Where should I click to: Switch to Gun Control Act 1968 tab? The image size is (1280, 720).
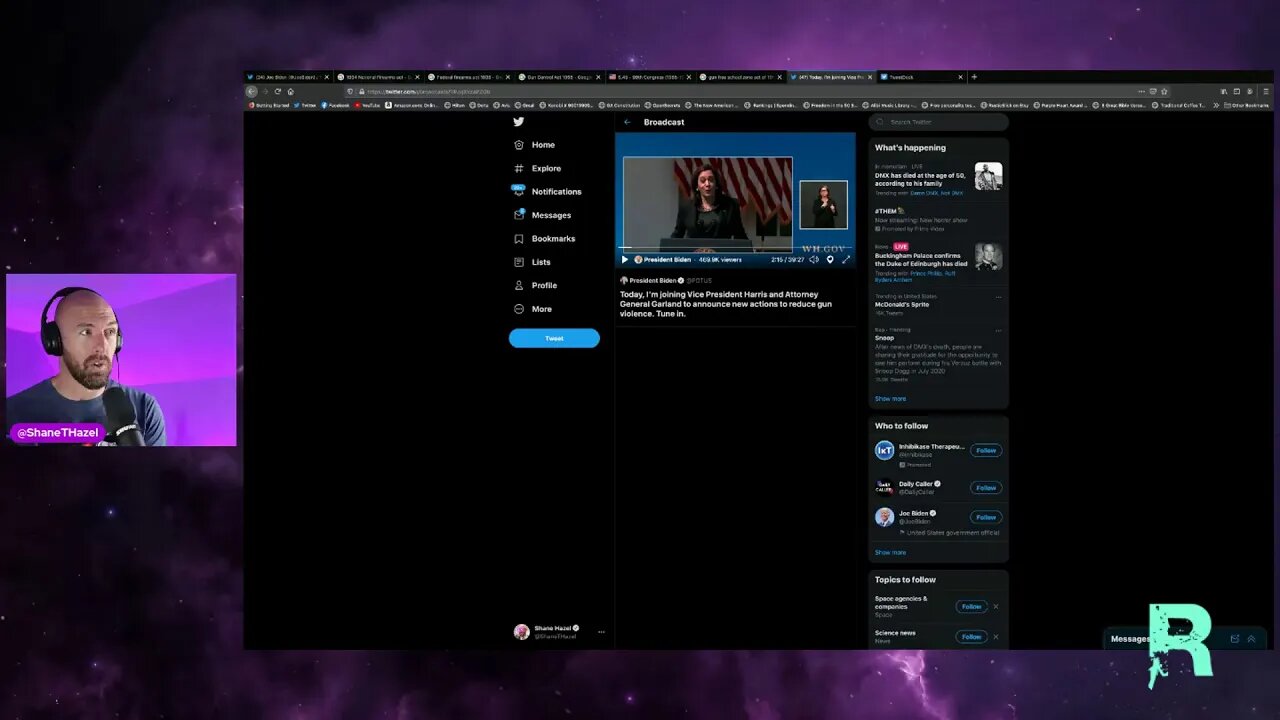click(x=561, y=76)
